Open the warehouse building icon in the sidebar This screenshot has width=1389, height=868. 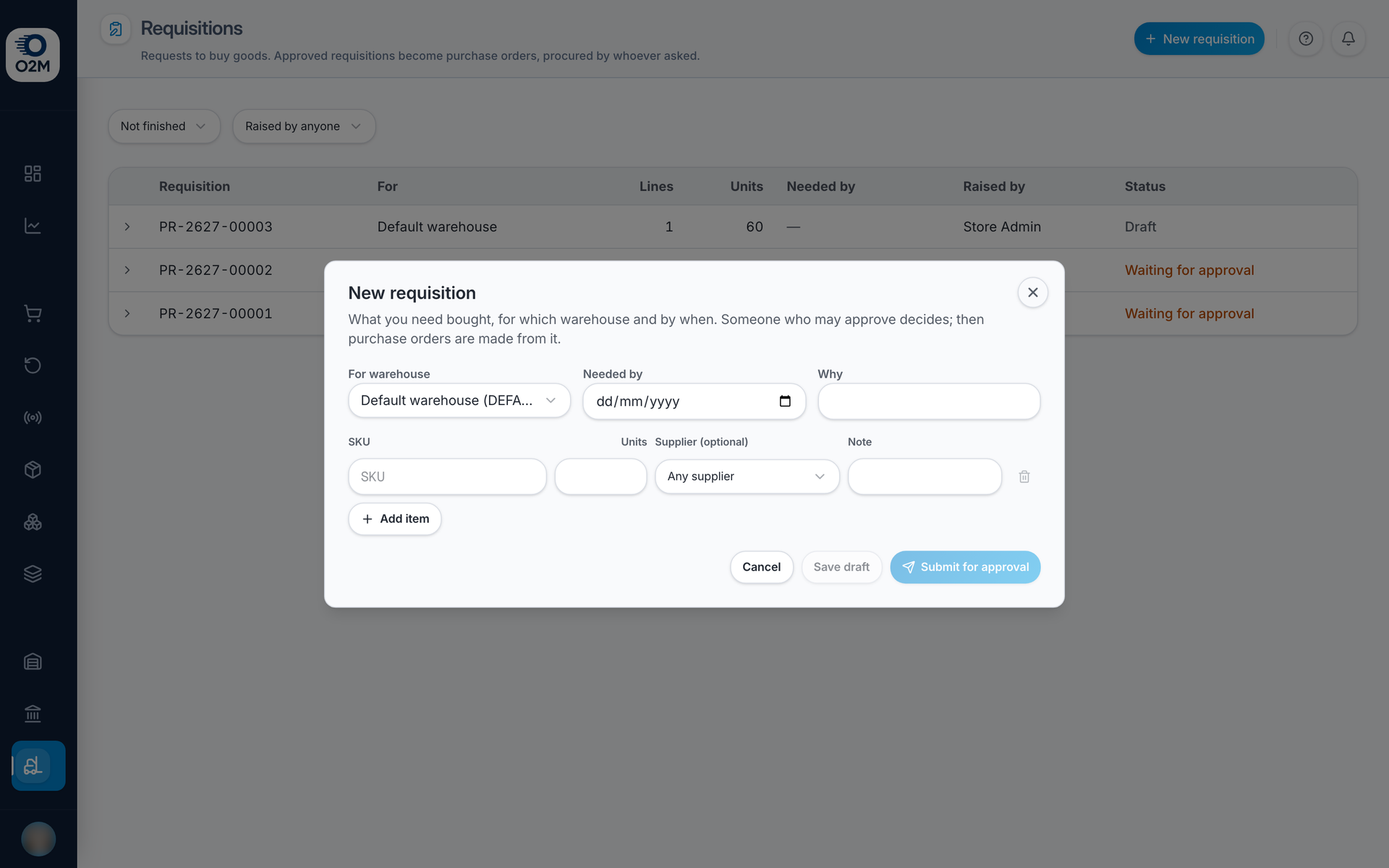coord(33,661)
